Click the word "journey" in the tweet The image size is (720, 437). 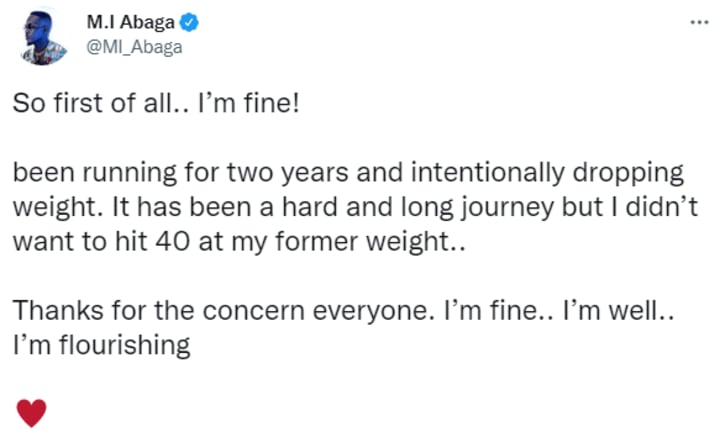tap(481, 206)
